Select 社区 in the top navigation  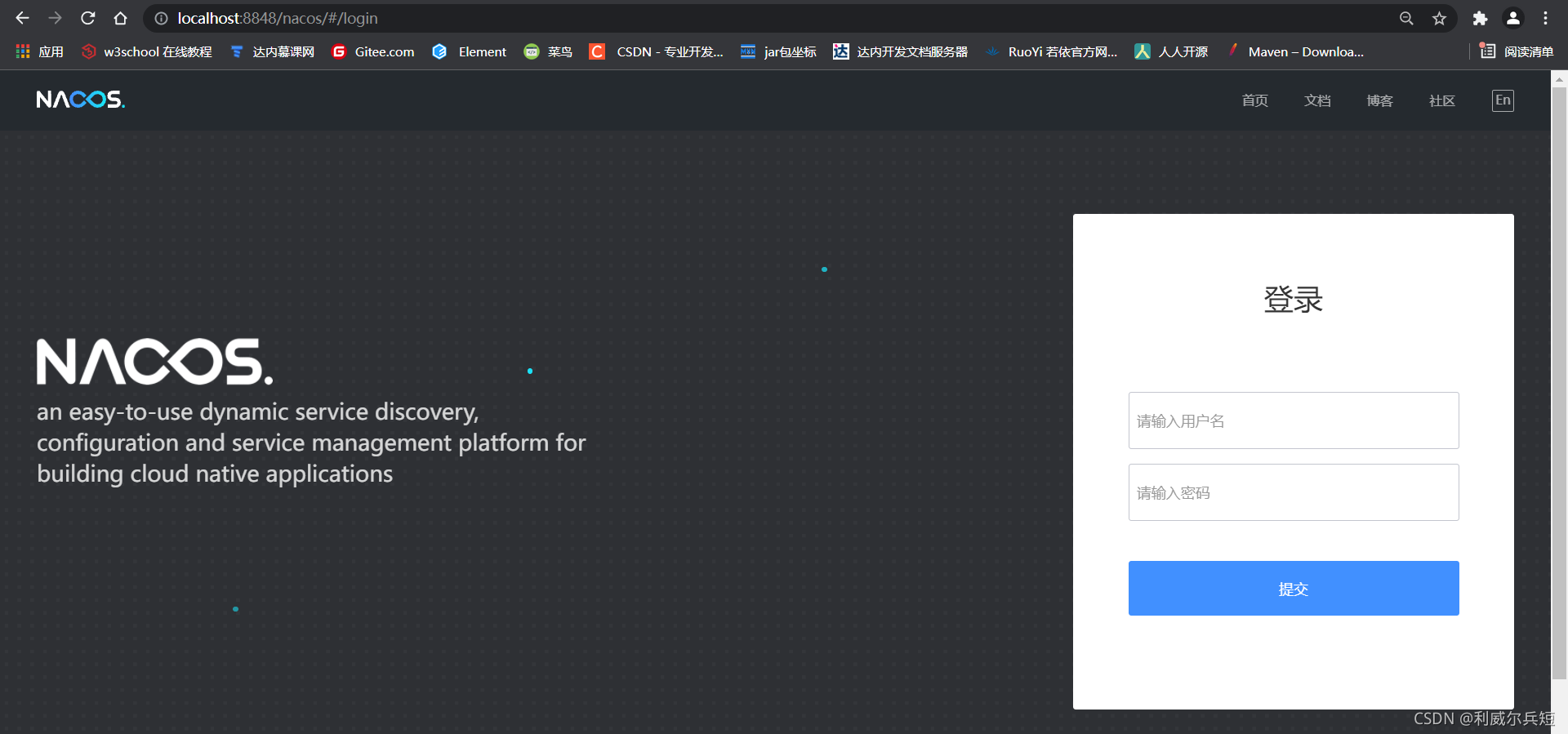tap(1442, 100)
